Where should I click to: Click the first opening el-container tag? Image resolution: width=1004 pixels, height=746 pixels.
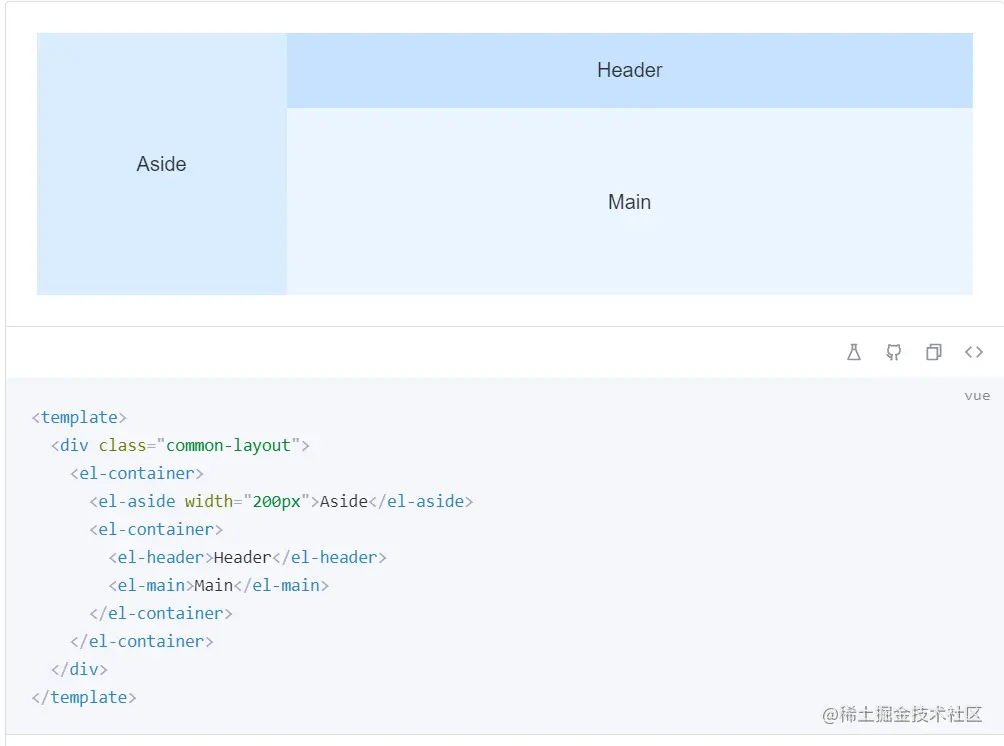point(137,473)
